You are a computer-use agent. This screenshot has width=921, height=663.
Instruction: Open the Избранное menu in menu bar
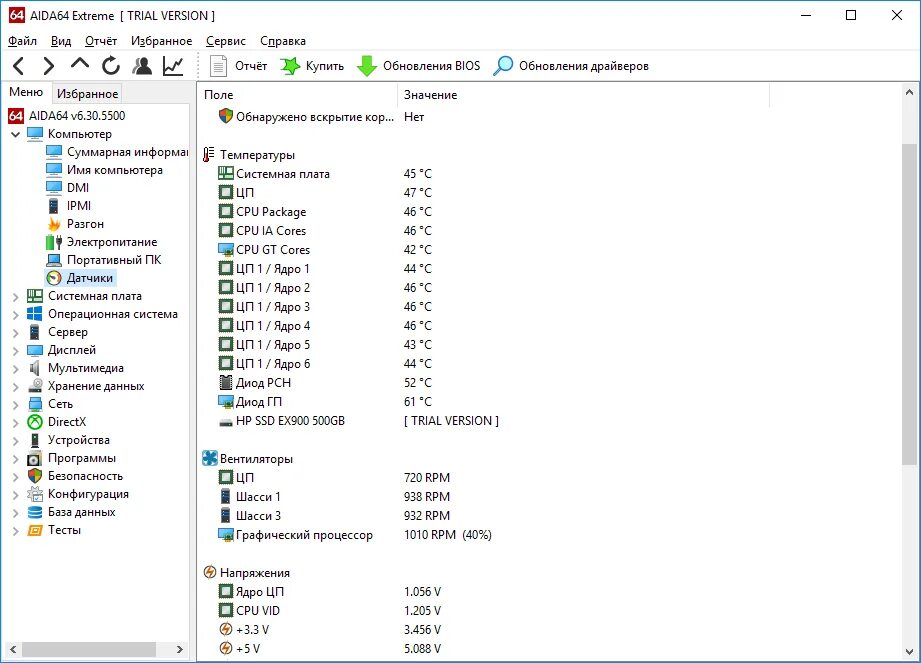pos(162,41)
